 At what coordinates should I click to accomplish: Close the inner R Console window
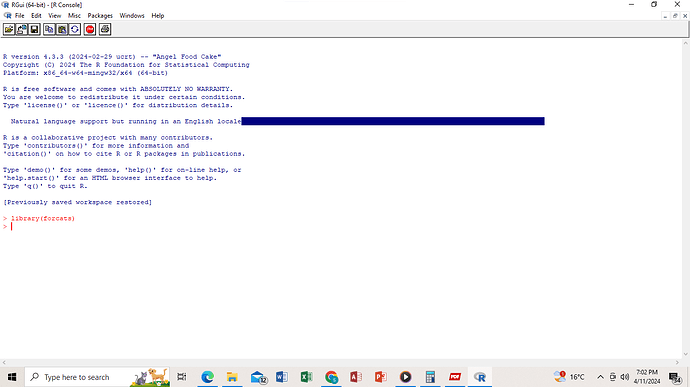pos(685,16)
